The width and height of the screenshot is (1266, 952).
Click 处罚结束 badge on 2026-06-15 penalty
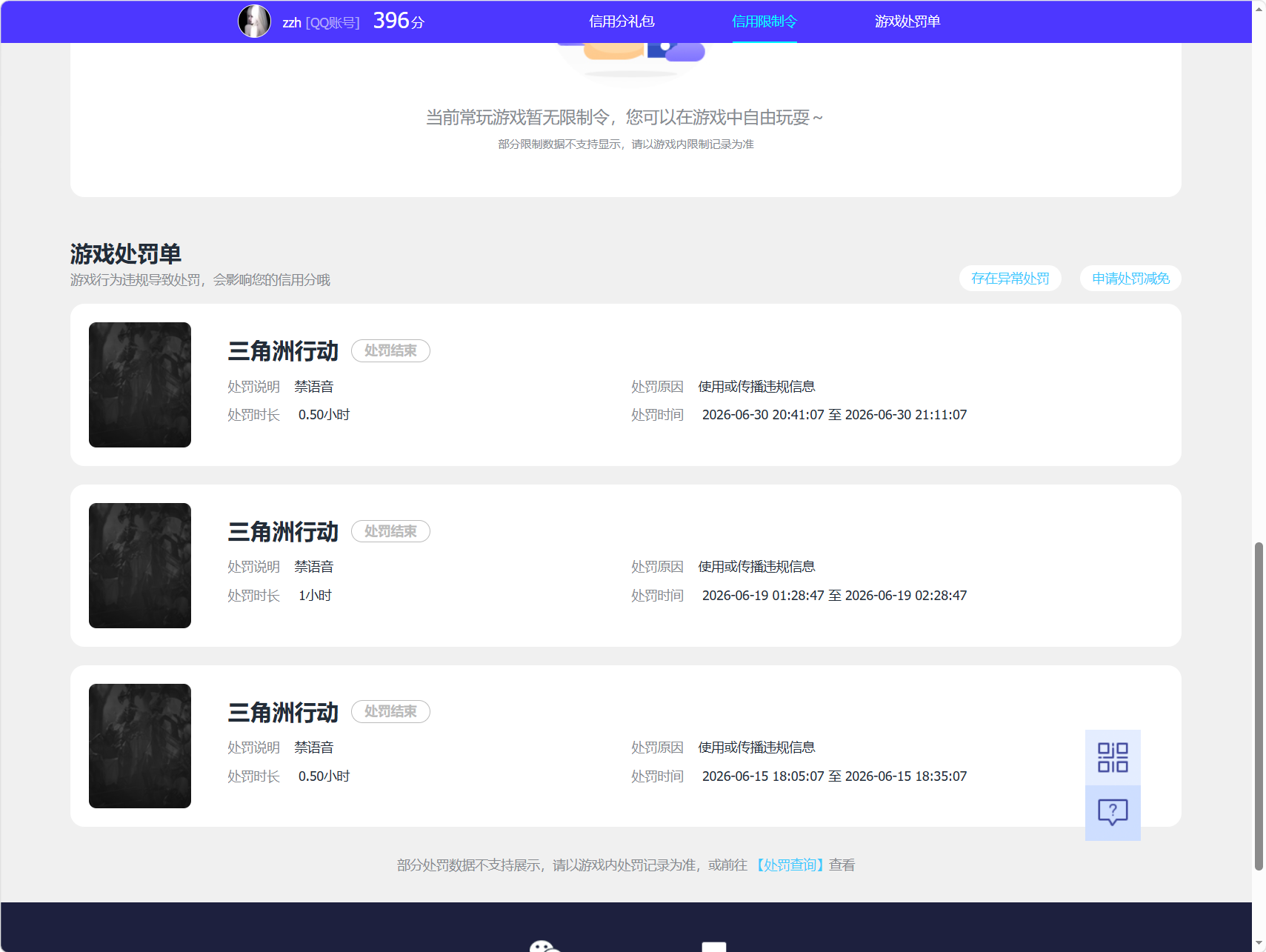point(390,711)
